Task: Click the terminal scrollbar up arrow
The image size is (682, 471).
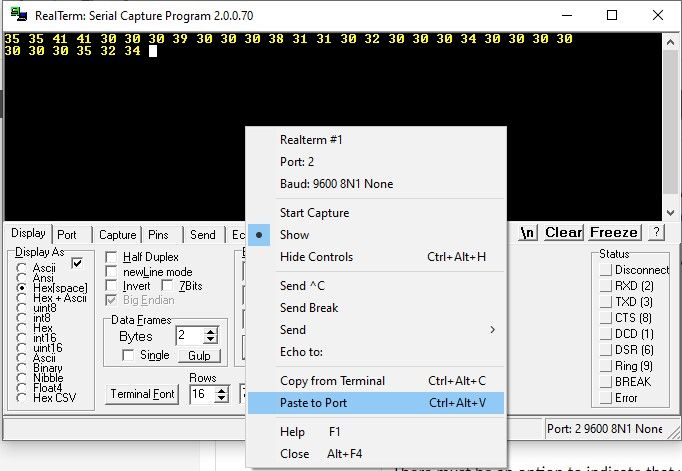Action: click(x=670, y=43)
